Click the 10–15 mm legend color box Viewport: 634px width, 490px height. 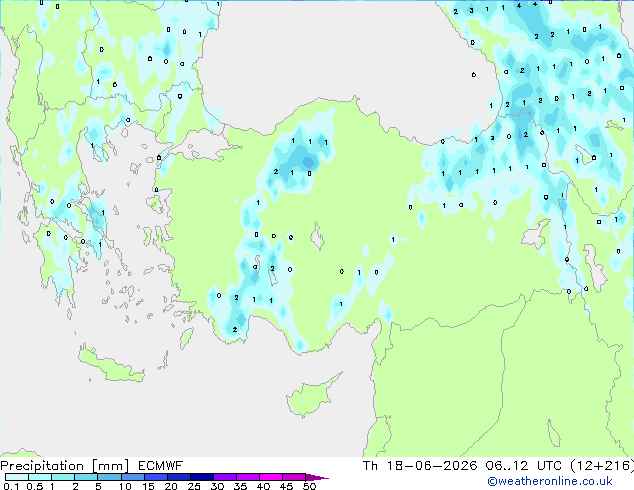[132, 477]
